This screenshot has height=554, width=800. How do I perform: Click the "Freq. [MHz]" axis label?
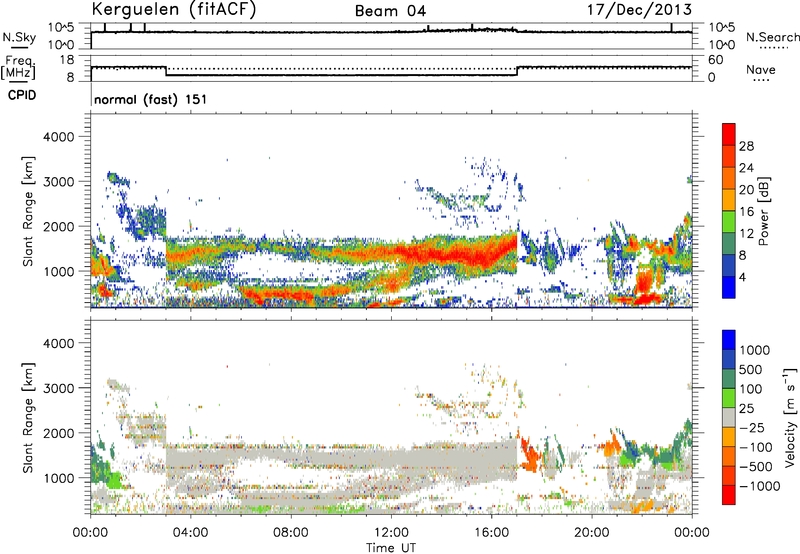click(19, 68)
